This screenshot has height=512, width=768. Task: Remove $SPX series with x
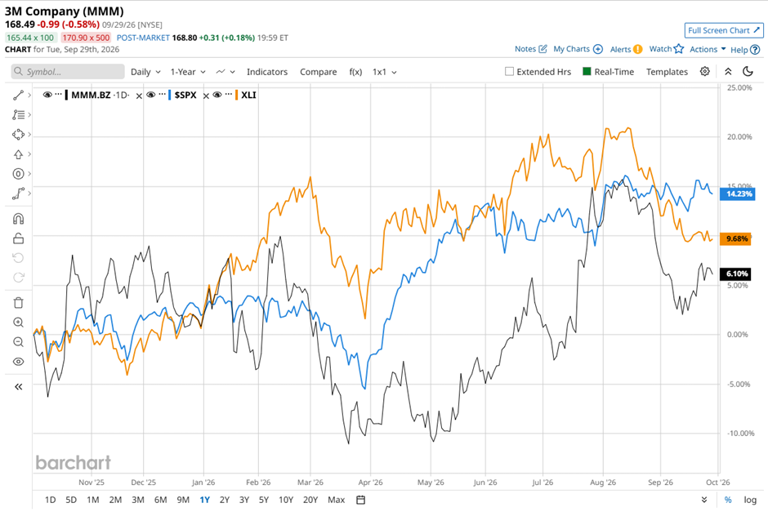coord(206,96)
